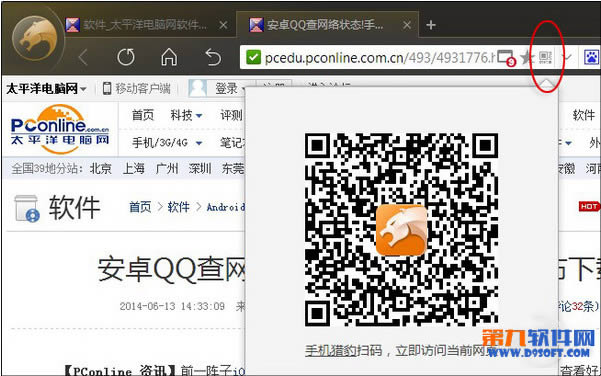
Task: Click the red HOT badge
Action: tap(589, 207)
